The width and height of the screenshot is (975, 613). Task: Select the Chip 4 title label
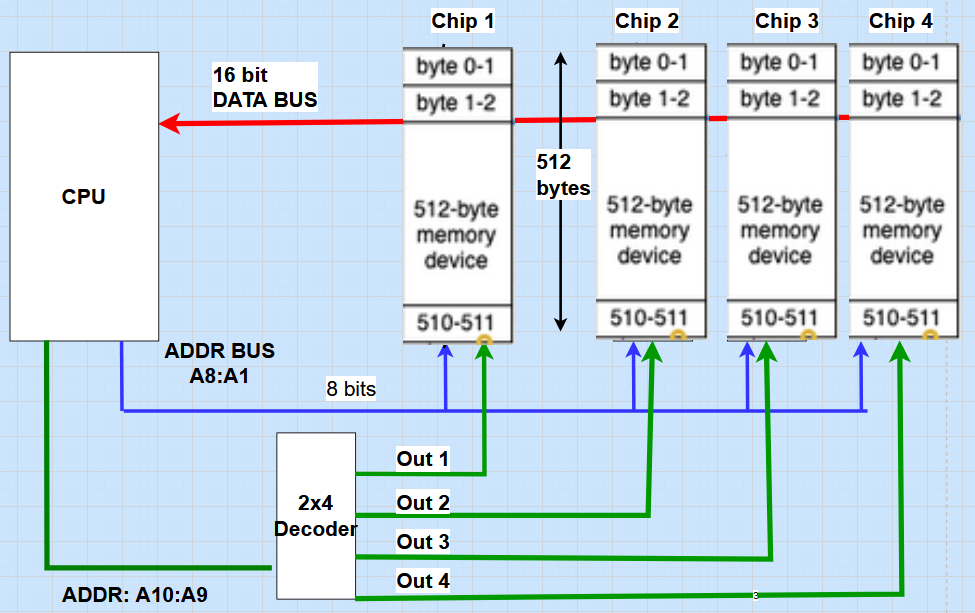[x=900, y=21]
